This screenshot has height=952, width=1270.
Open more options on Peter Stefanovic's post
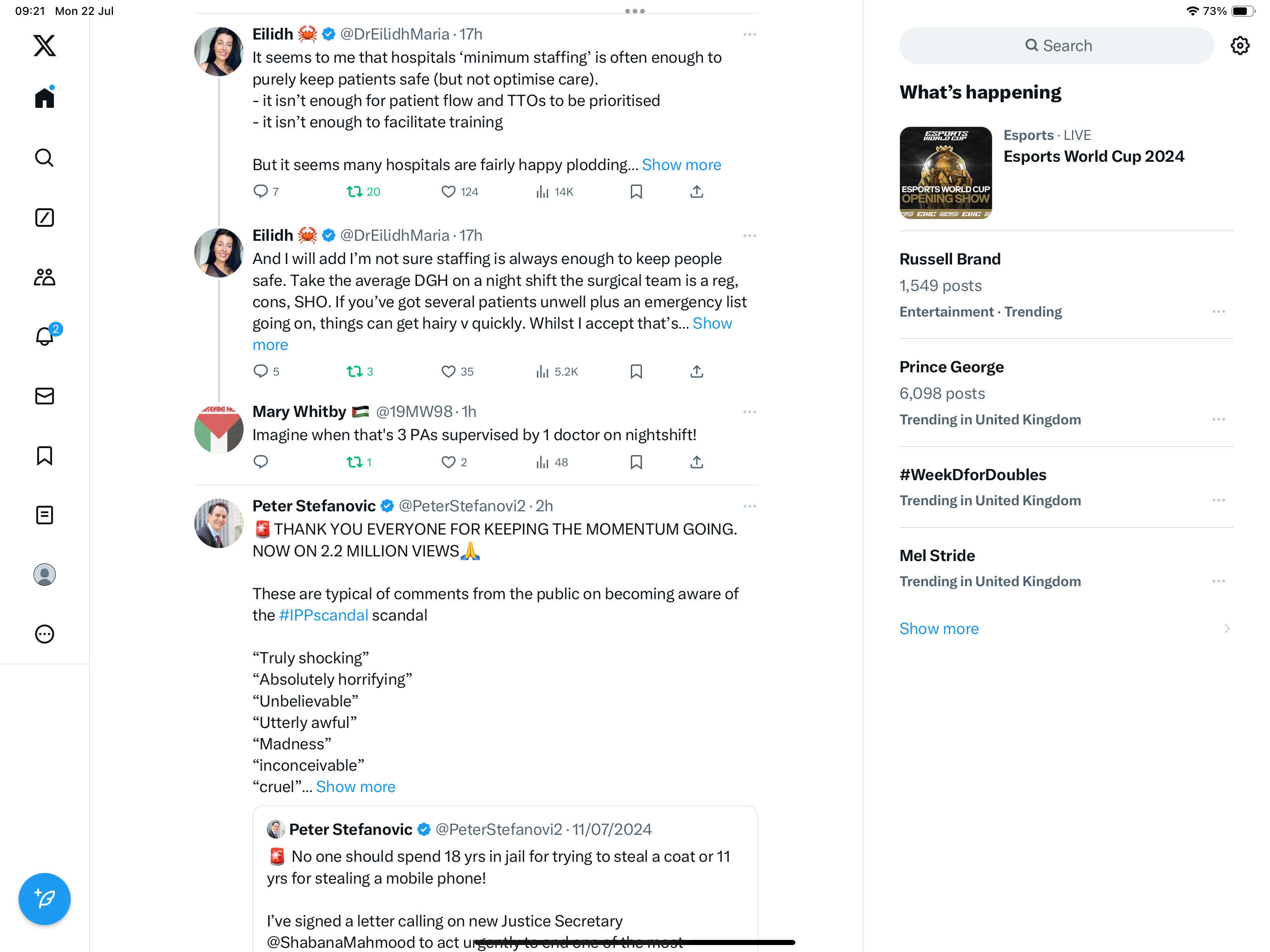click(x=749, y=506)
